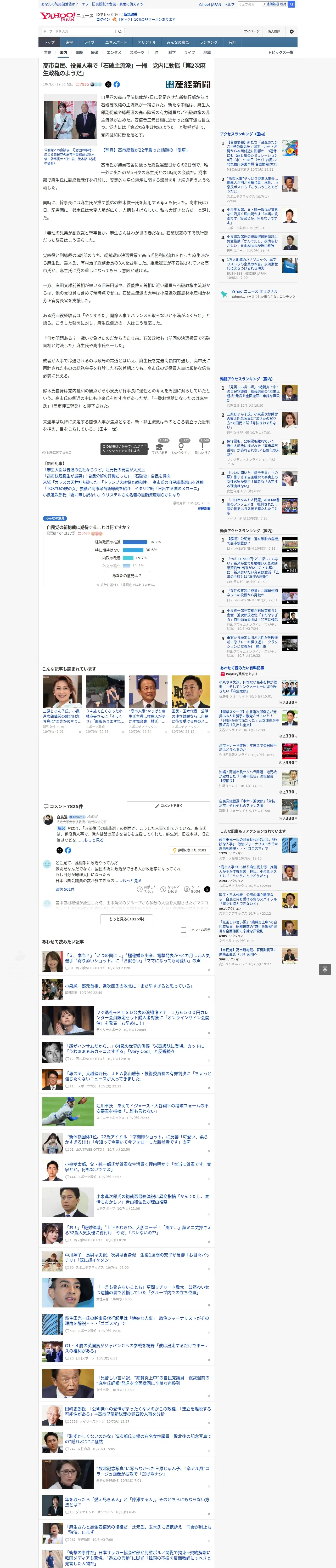Open related link 「麻生大臣は普通の会社ならクビ」
This screenshot has height=1568, width=336.
tap(94, 470)
